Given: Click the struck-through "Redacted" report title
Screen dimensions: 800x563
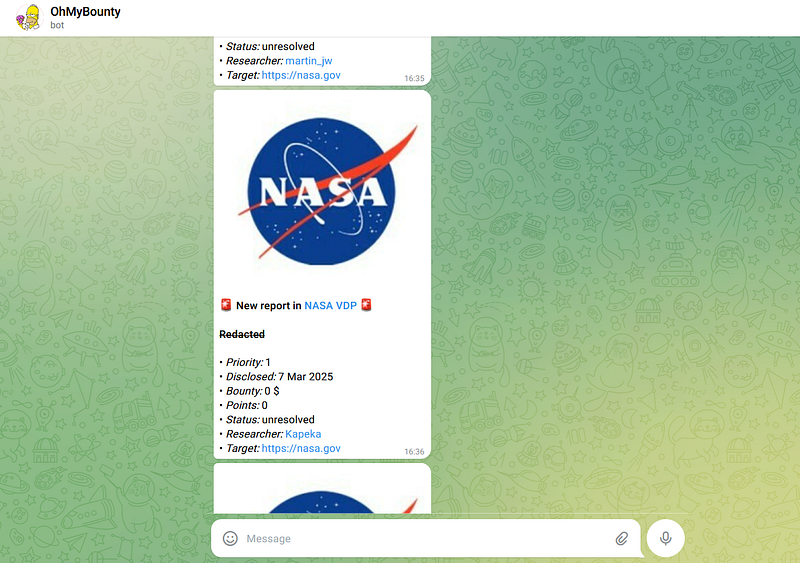Looking at the screenshot, I should click(x=242, y=334).
